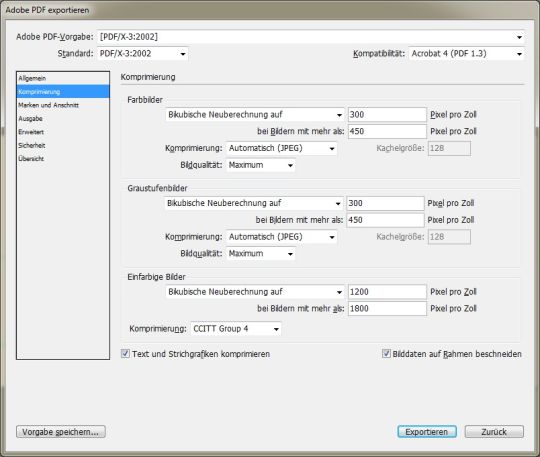Click the Exportieren button
540x457 pixels.
pos(427,432)
